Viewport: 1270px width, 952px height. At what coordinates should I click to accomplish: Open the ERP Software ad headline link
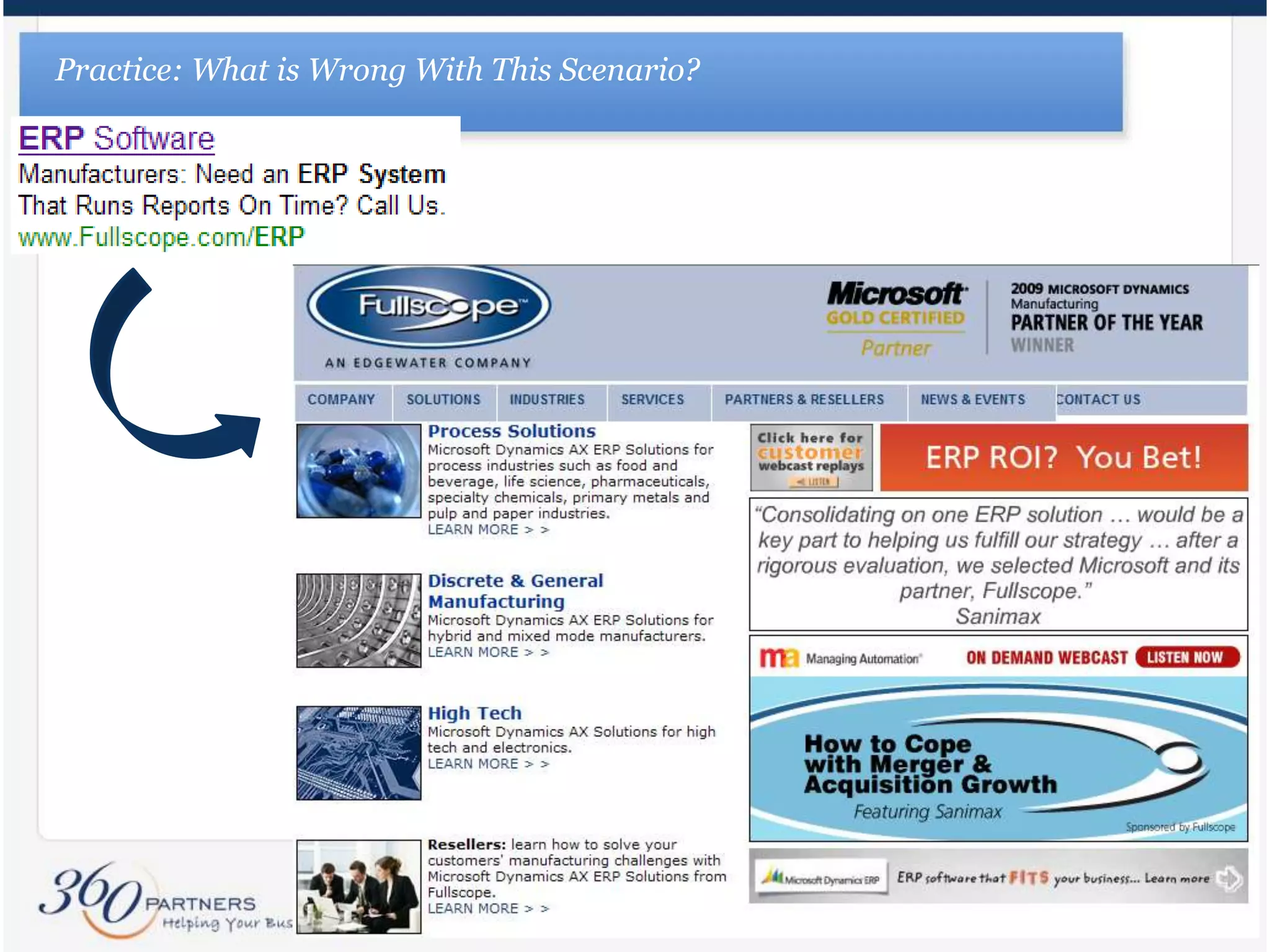point(117,138)
